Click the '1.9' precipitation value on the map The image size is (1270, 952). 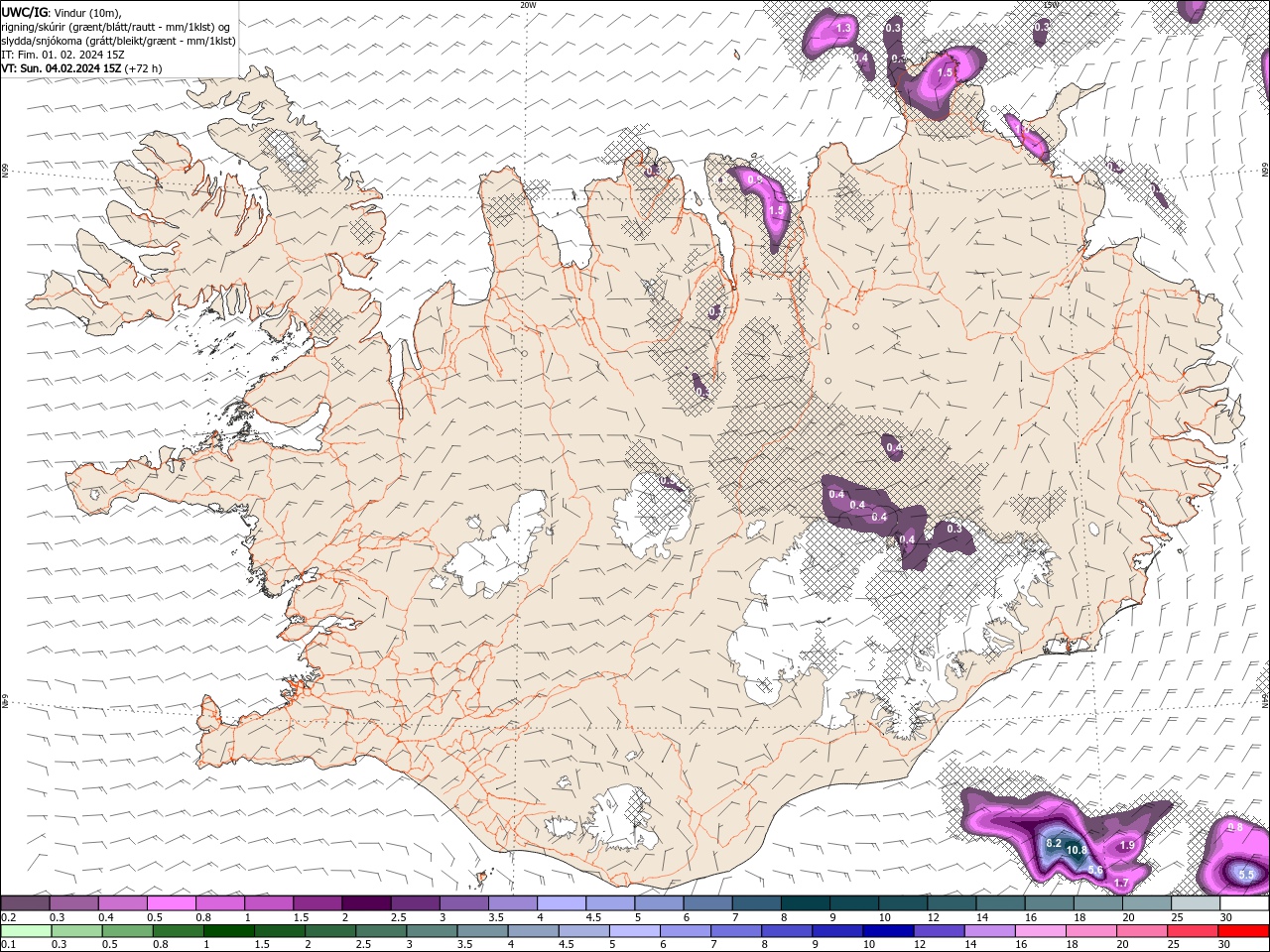point(1127,846)
